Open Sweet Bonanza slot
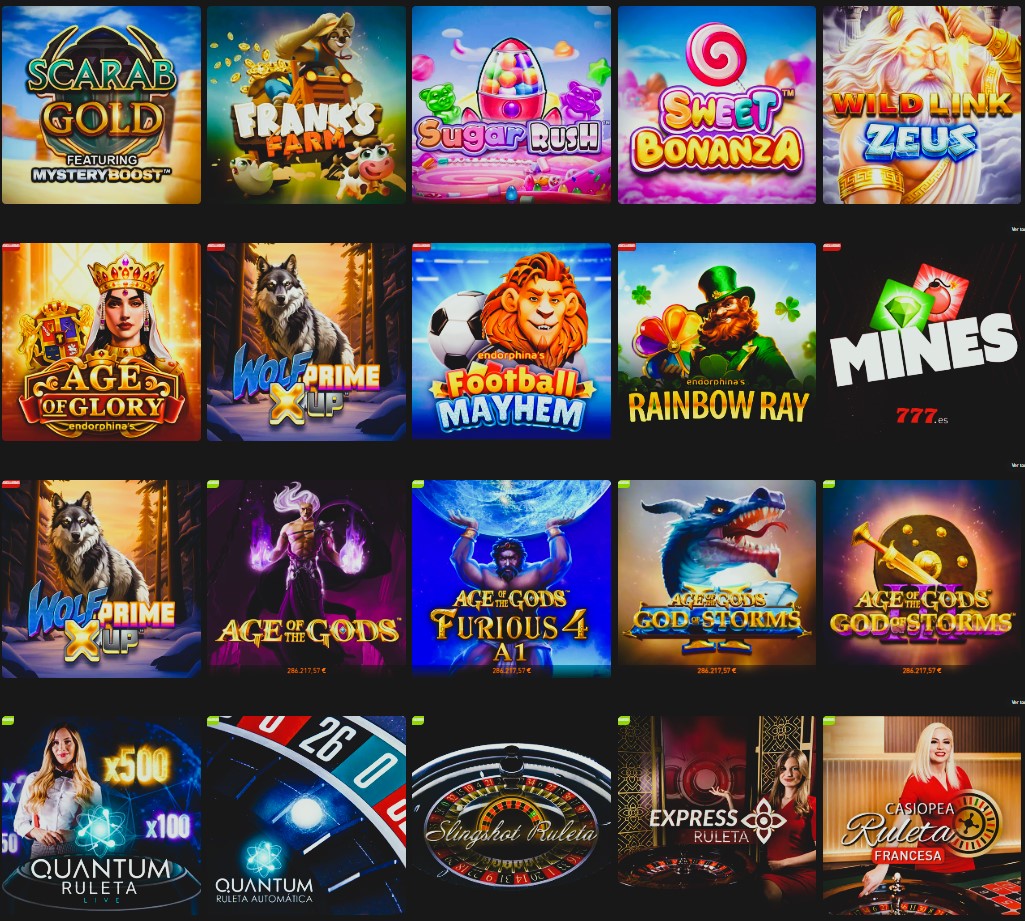Image resolution: width=1025 pixels, height=921 pixels. [717, 105]
